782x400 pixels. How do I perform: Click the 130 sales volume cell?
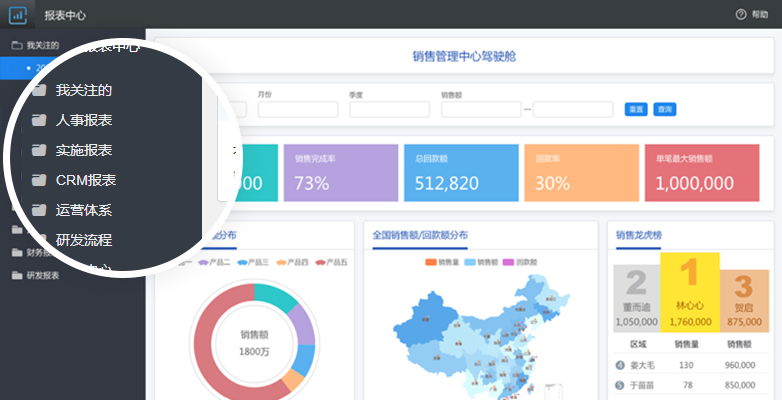click(x=686, y=365)
